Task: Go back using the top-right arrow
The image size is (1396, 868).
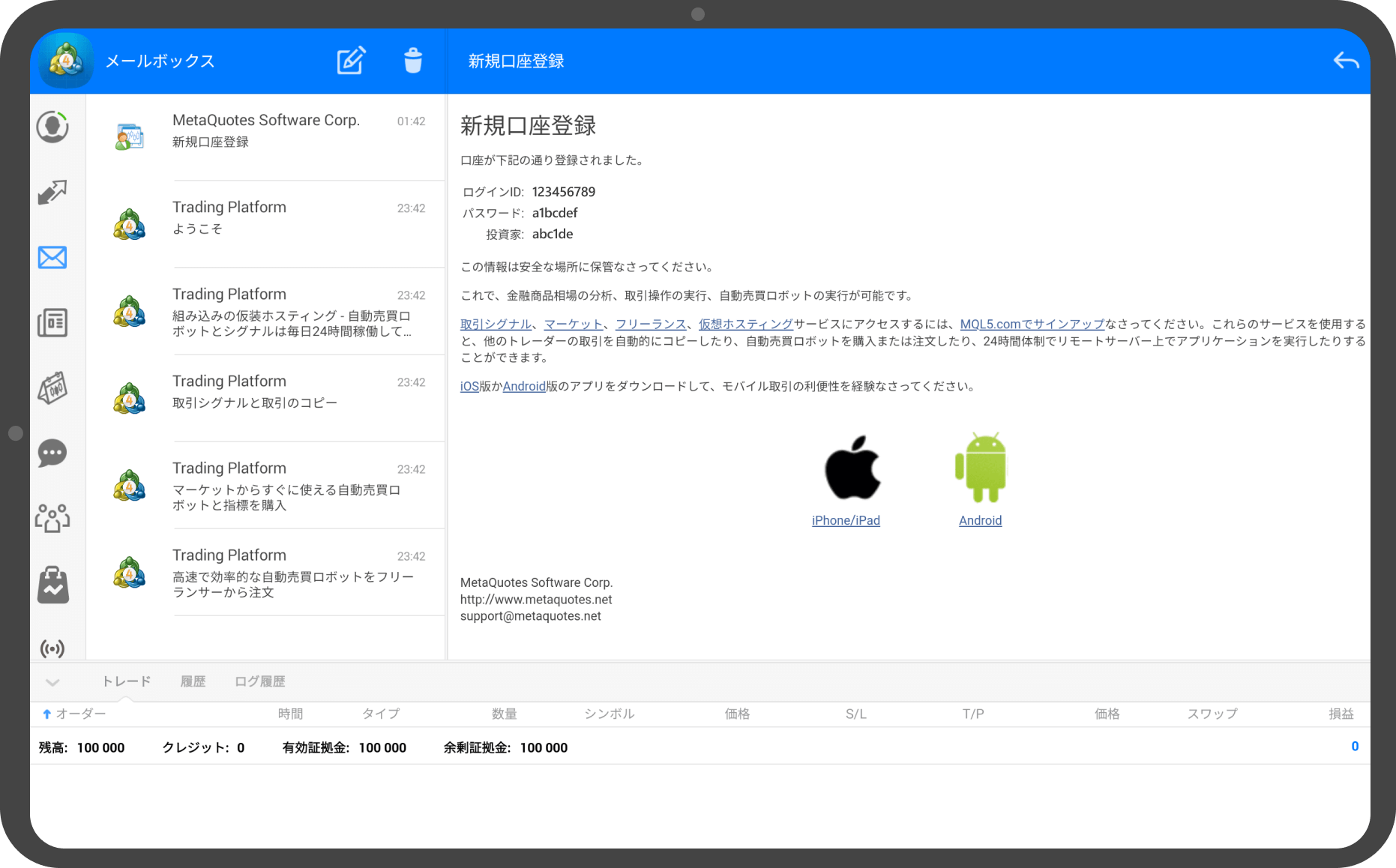Action: coord(1346,61)
